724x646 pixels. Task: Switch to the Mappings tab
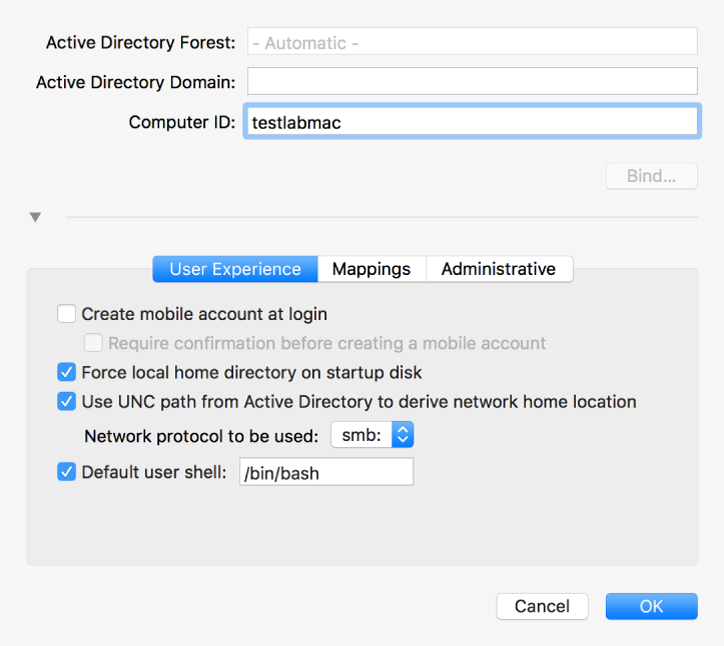(x=371, y=269)
